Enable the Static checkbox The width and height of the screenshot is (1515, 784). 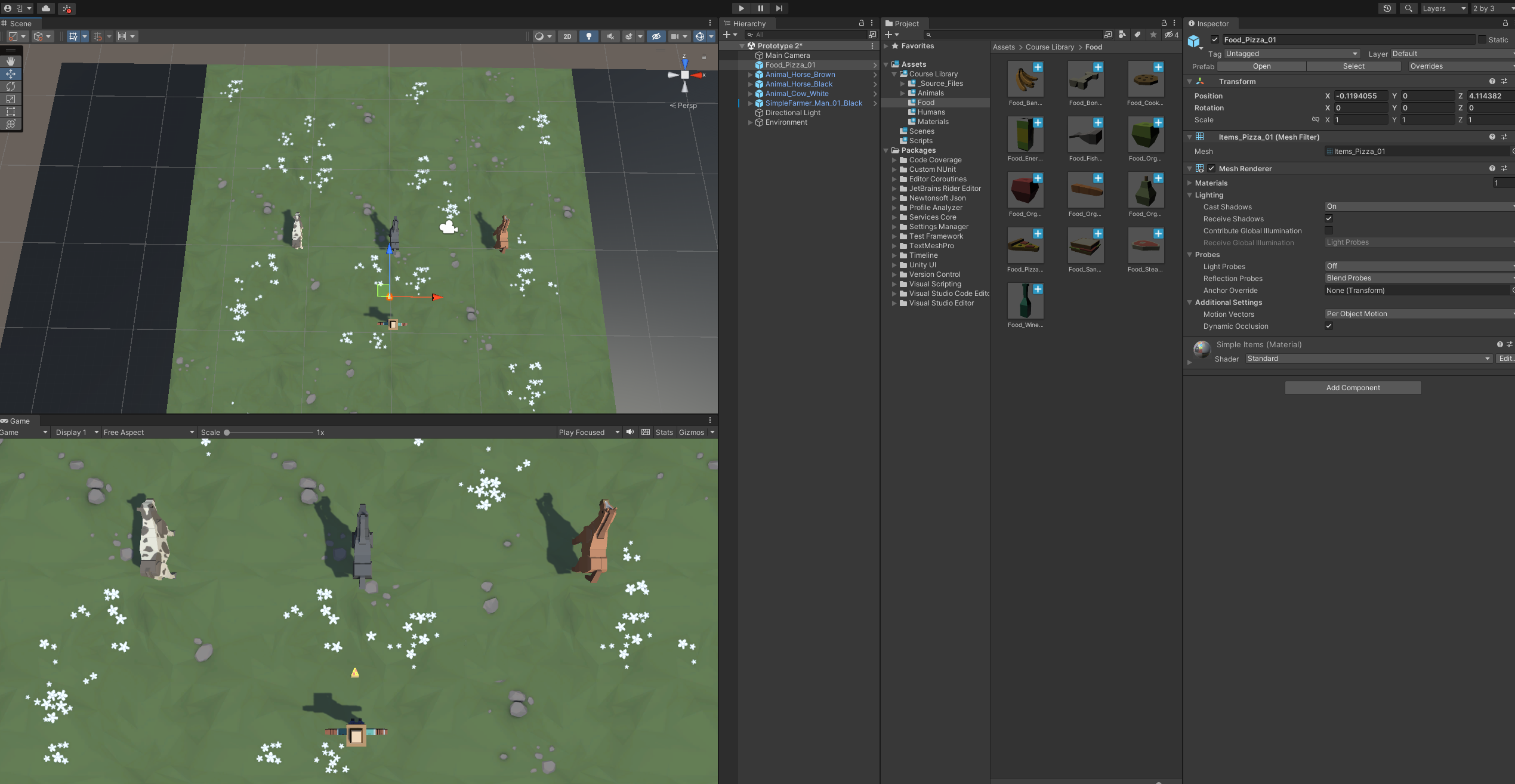(x=1482, y=39)
